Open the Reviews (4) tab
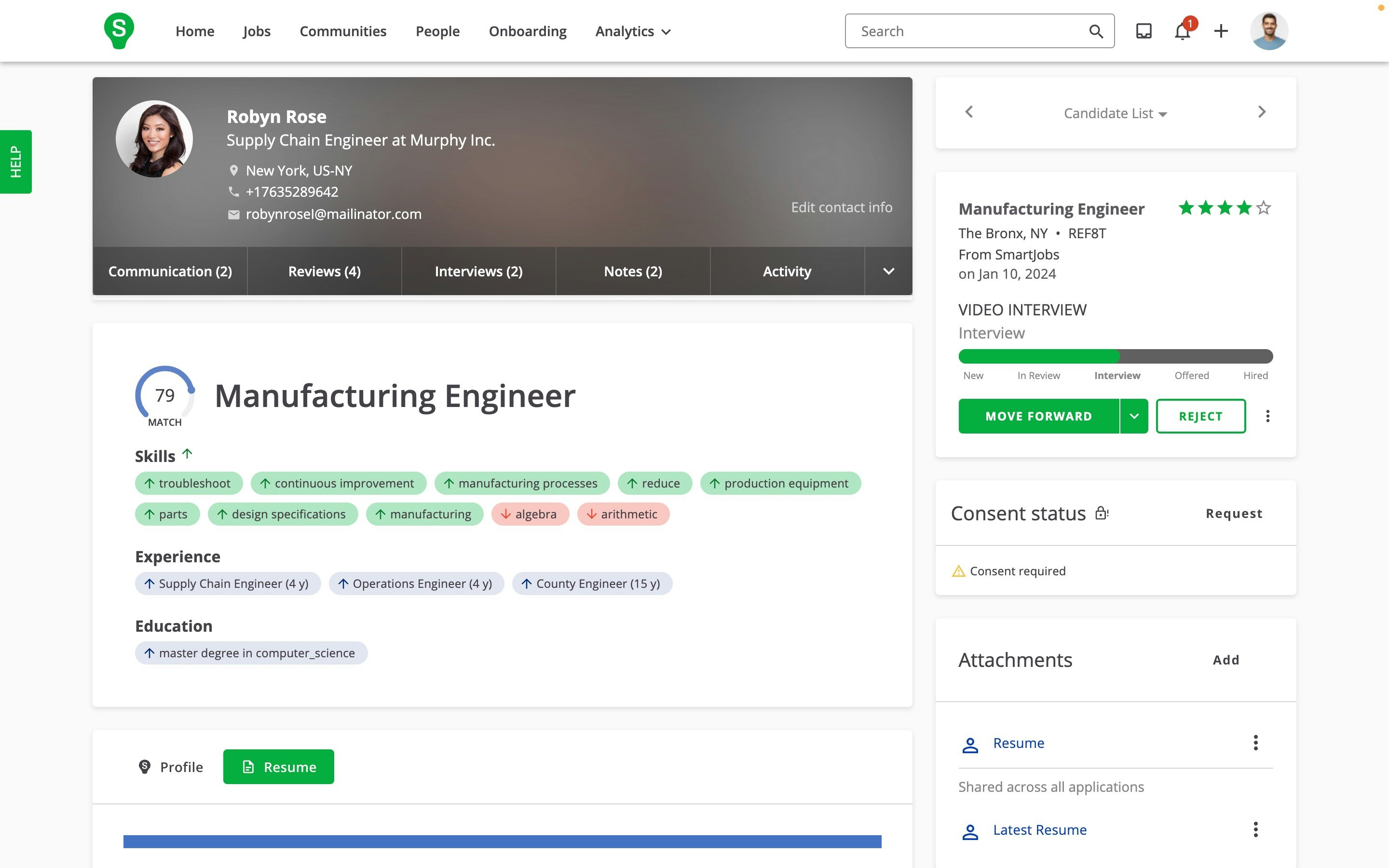This screenshot has width=1389, height=868. 324,271
